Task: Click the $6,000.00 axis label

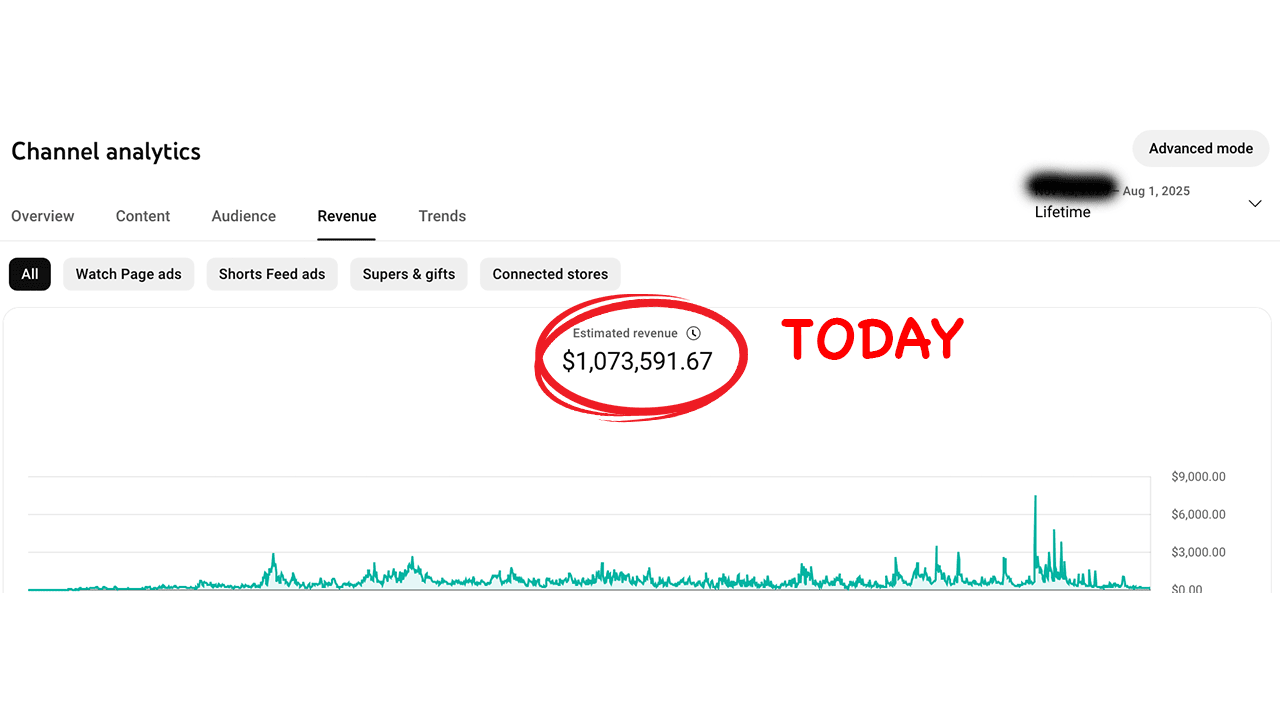Action: click(x=1198, y=514)
